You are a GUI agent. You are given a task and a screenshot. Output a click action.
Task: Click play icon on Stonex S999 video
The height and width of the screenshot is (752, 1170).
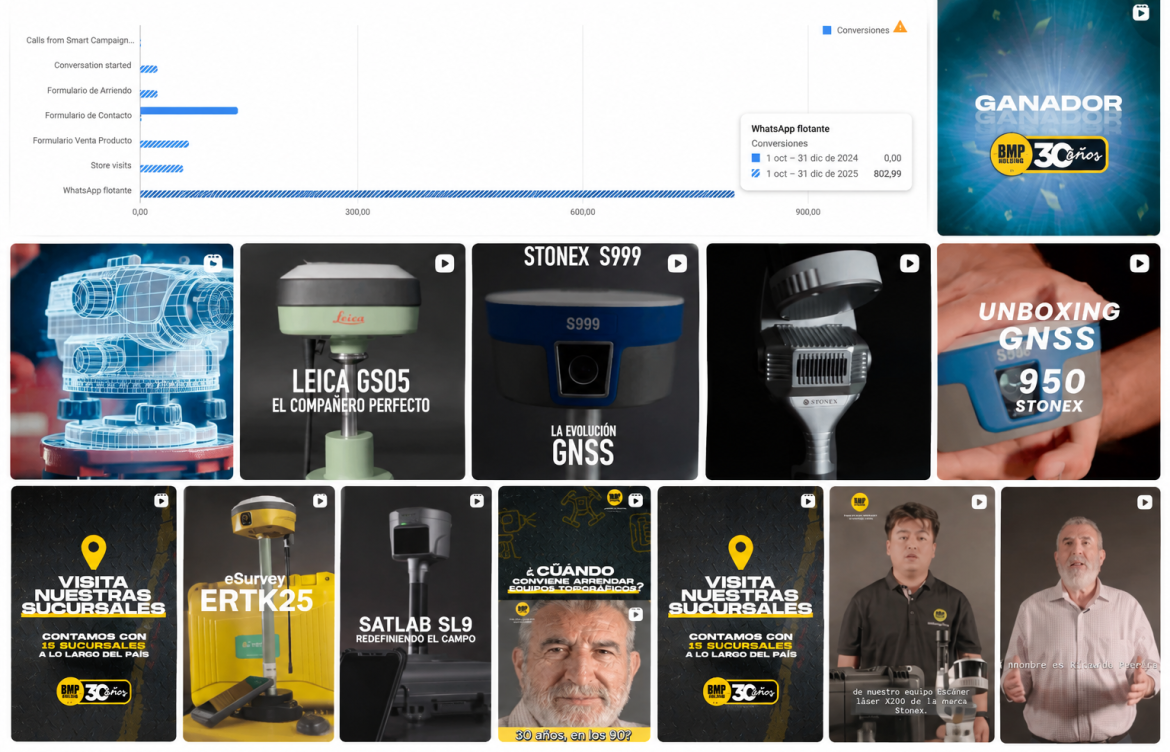point(678,263)
